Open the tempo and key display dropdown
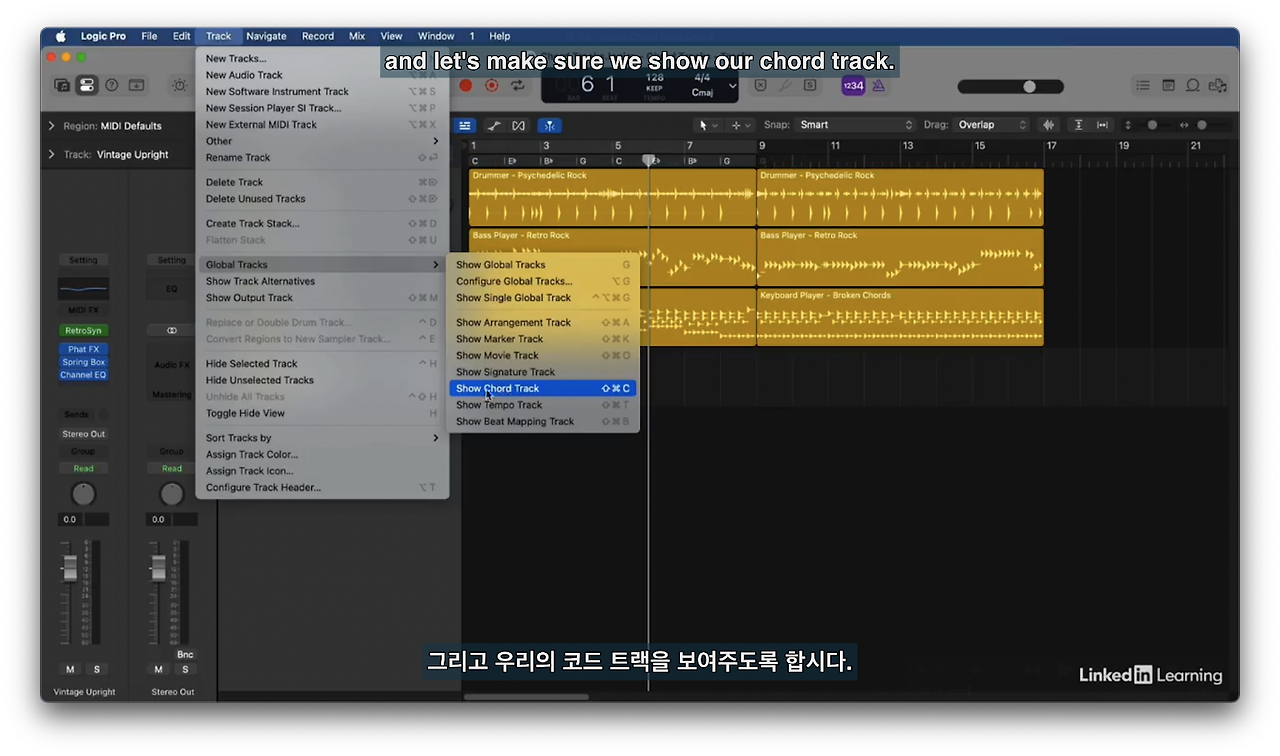This screenshot has width=1280, height=756. point(733,86)
